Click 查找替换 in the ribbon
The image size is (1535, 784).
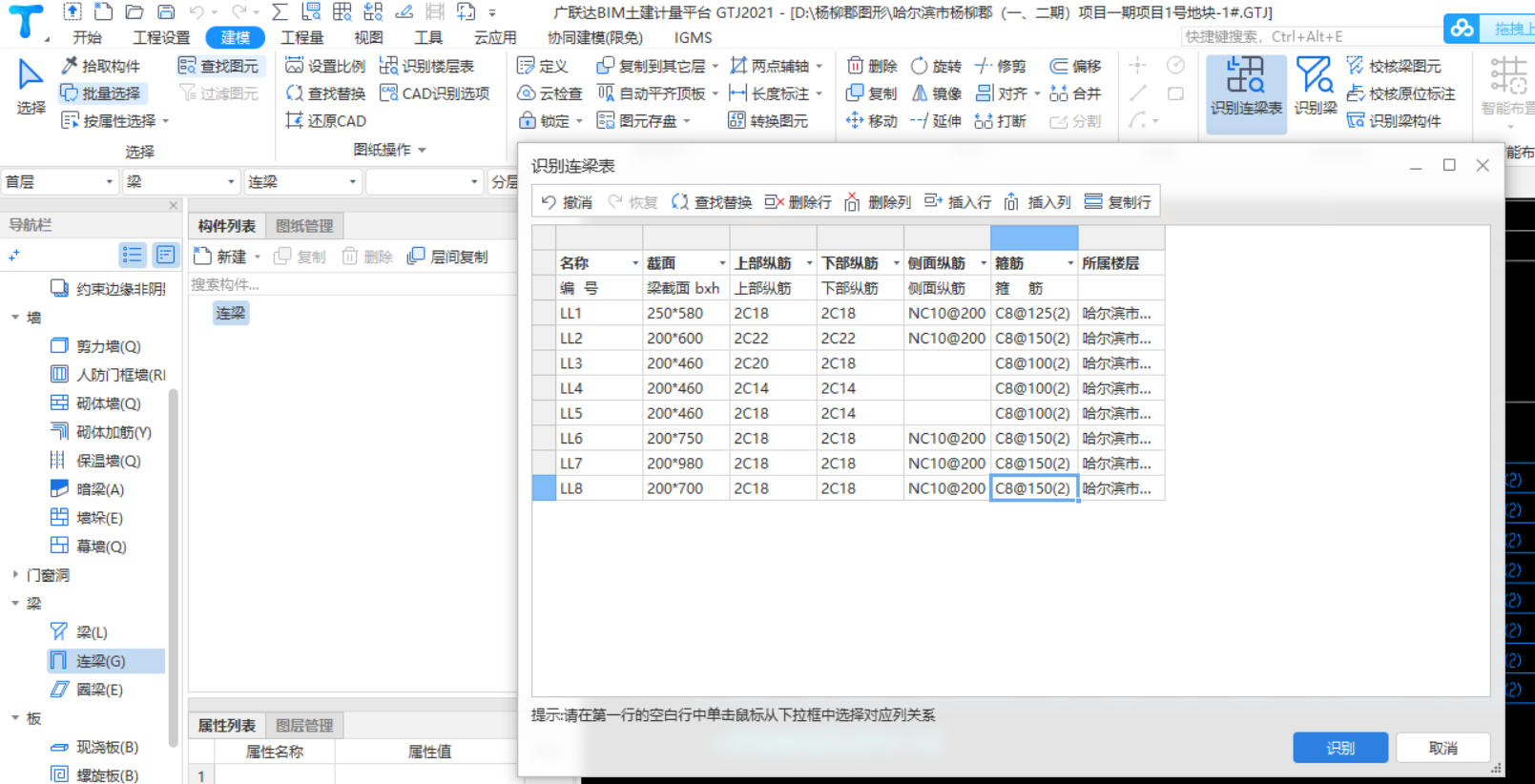click(325, 93)
